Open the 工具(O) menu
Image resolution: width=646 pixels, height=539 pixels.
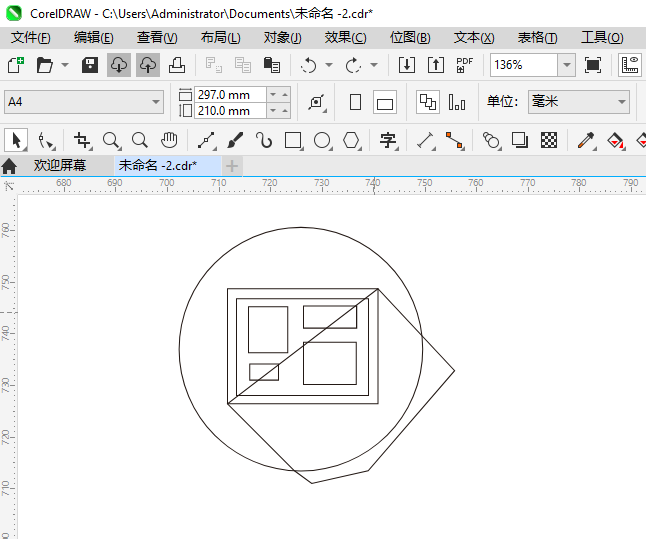tap(602, 38)
